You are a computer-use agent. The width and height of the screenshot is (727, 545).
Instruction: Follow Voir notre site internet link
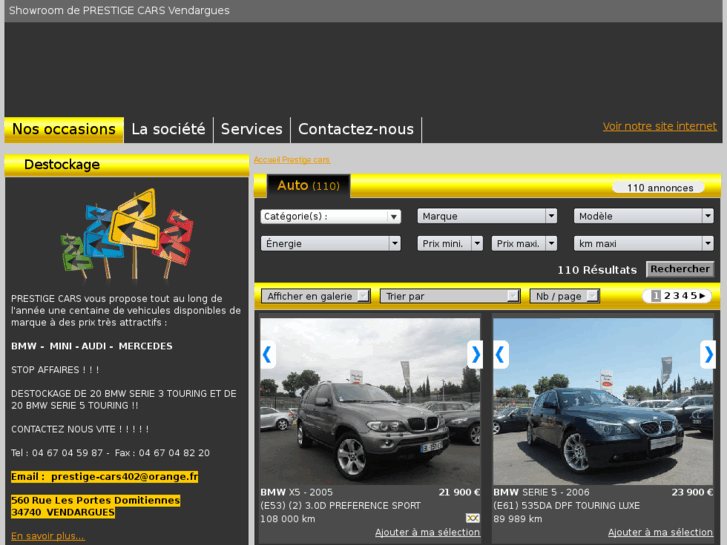659,126
